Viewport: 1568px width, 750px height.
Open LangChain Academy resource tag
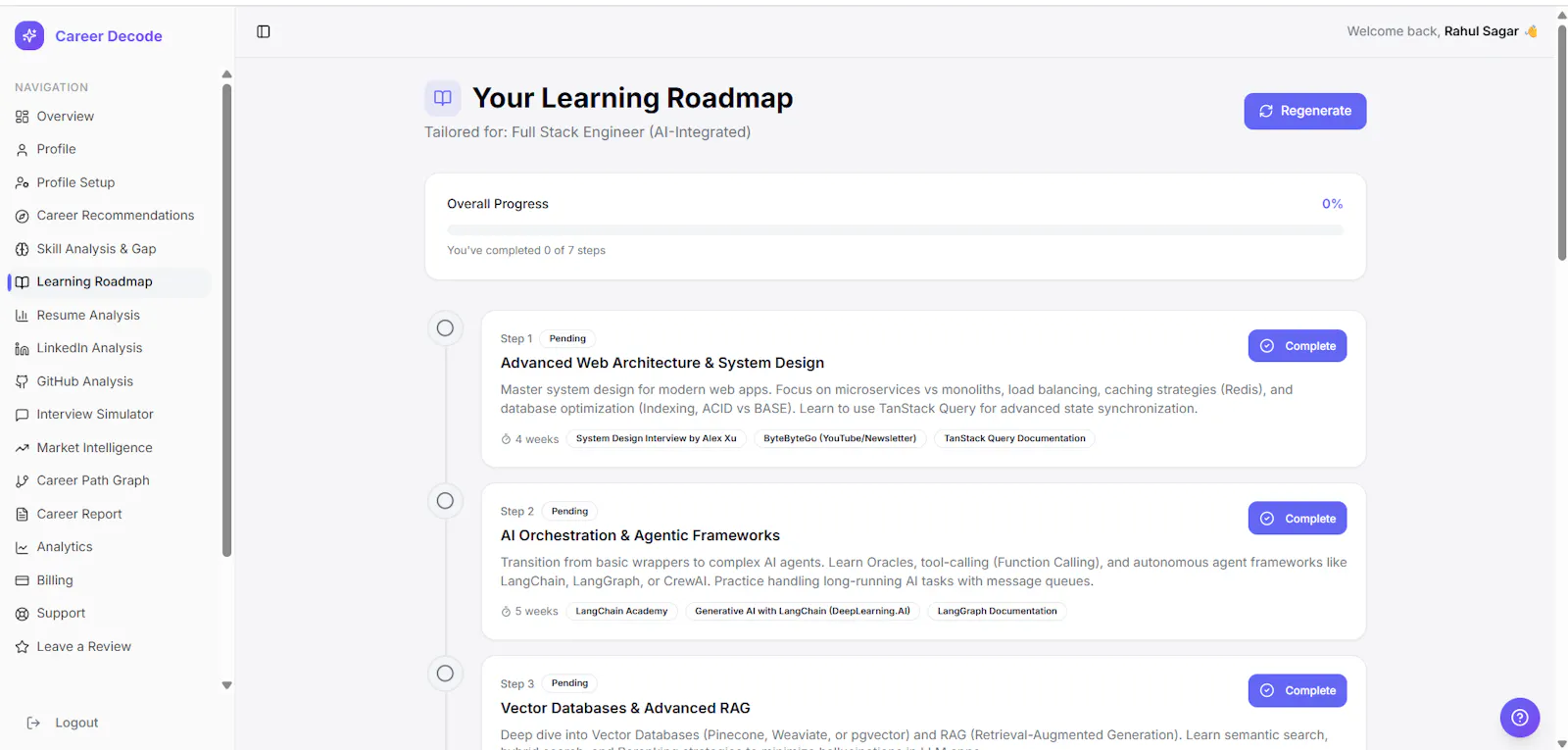tap(621, 612)
